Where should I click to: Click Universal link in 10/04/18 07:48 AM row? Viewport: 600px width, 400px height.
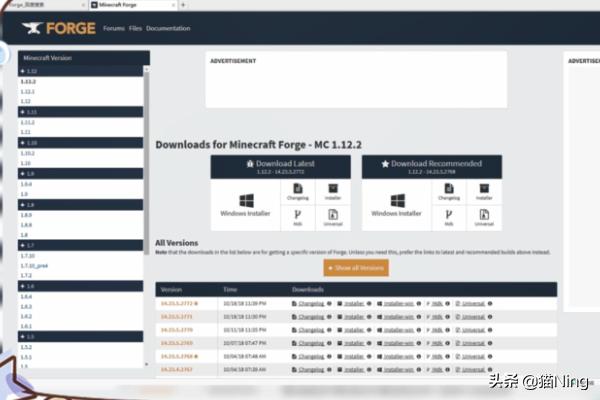(473, 356)
